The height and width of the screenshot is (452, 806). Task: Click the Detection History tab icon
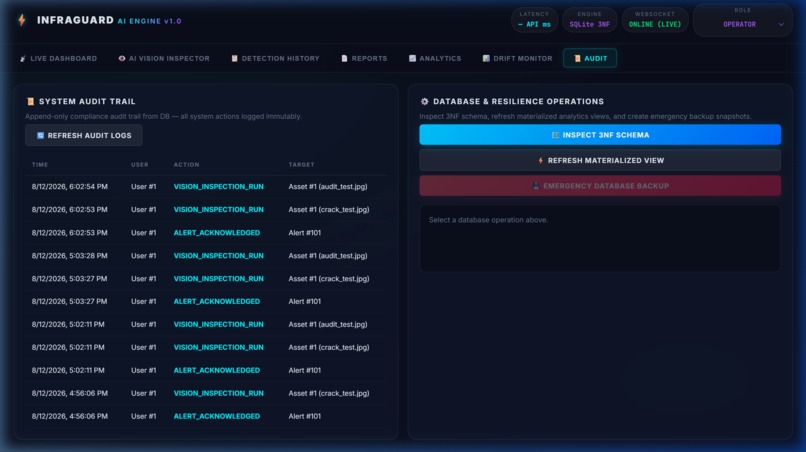coord(234,59)
